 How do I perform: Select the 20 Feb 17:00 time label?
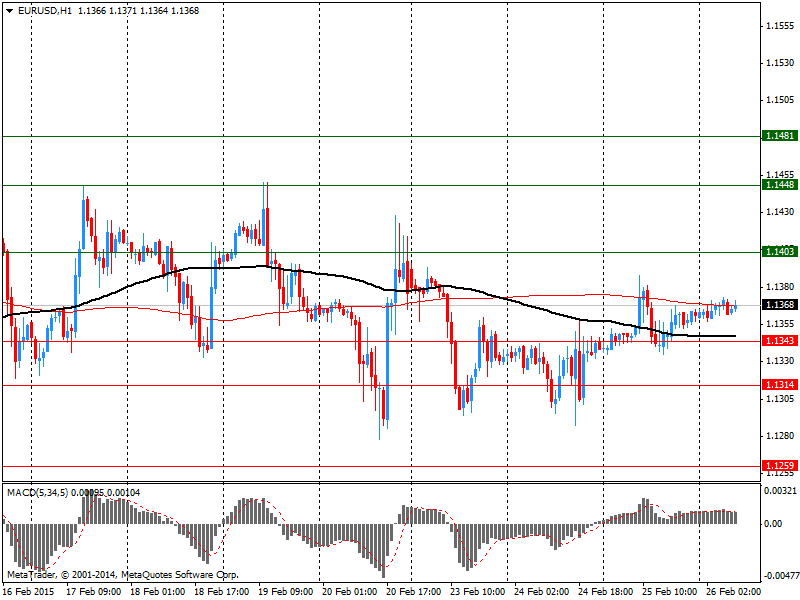coord(413,592)
